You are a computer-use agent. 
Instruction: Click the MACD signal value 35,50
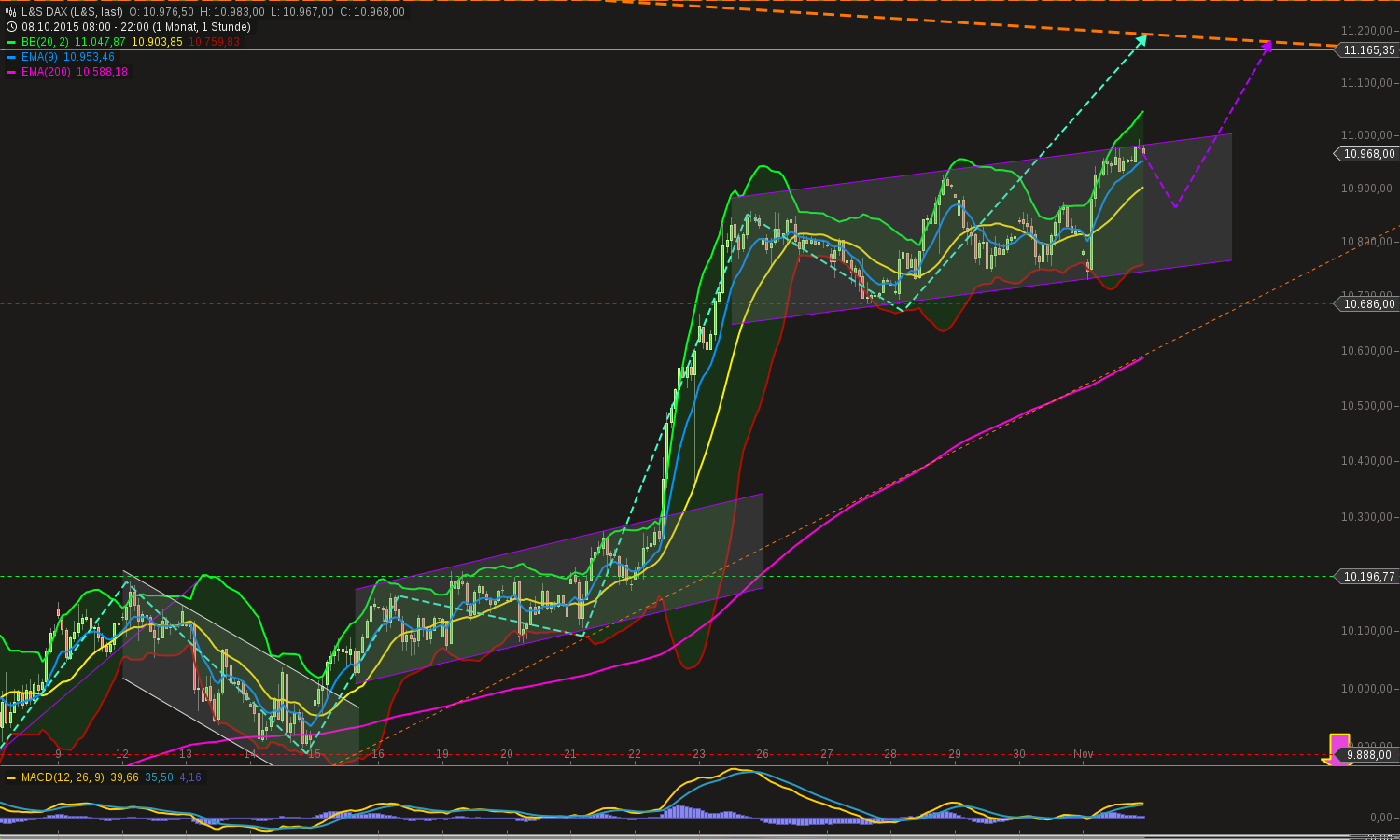coord(159,777)
